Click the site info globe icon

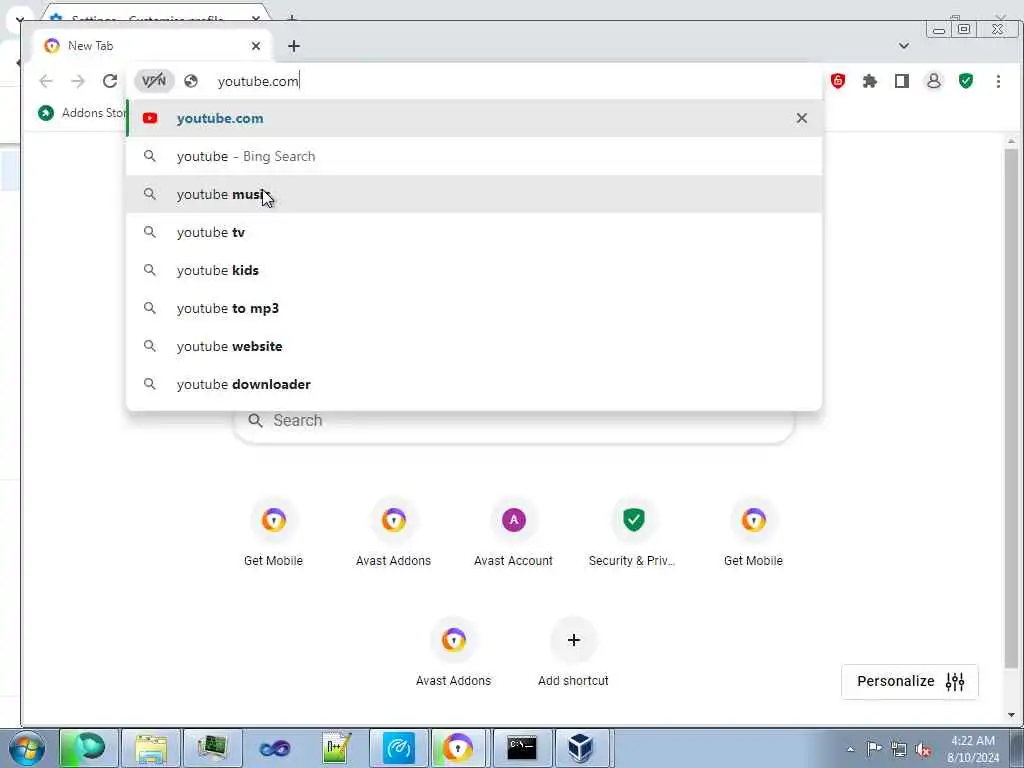pos(191,81)
